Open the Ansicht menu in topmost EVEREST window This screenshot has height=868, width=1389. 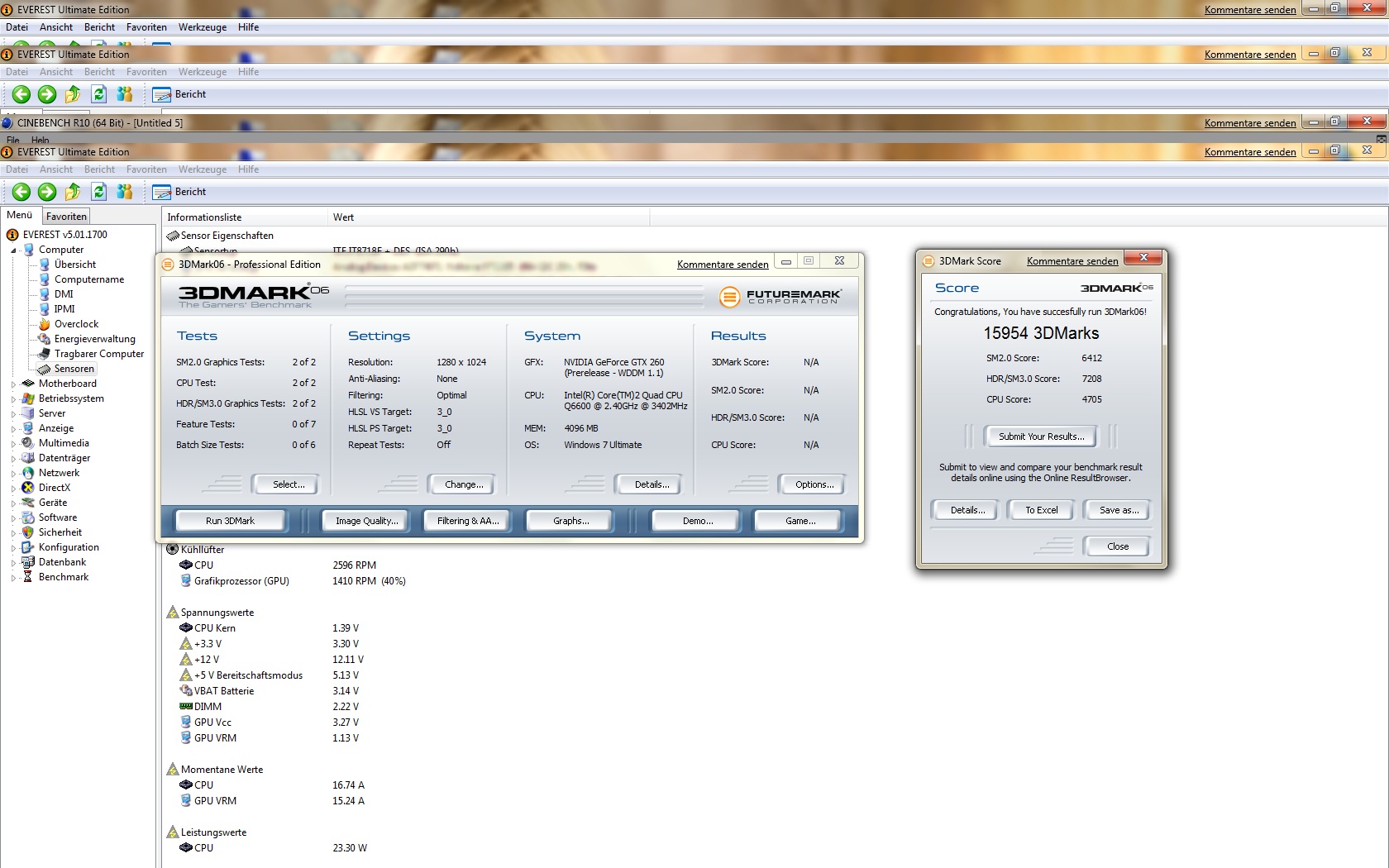pyautogui.click(x=56, y=27)
